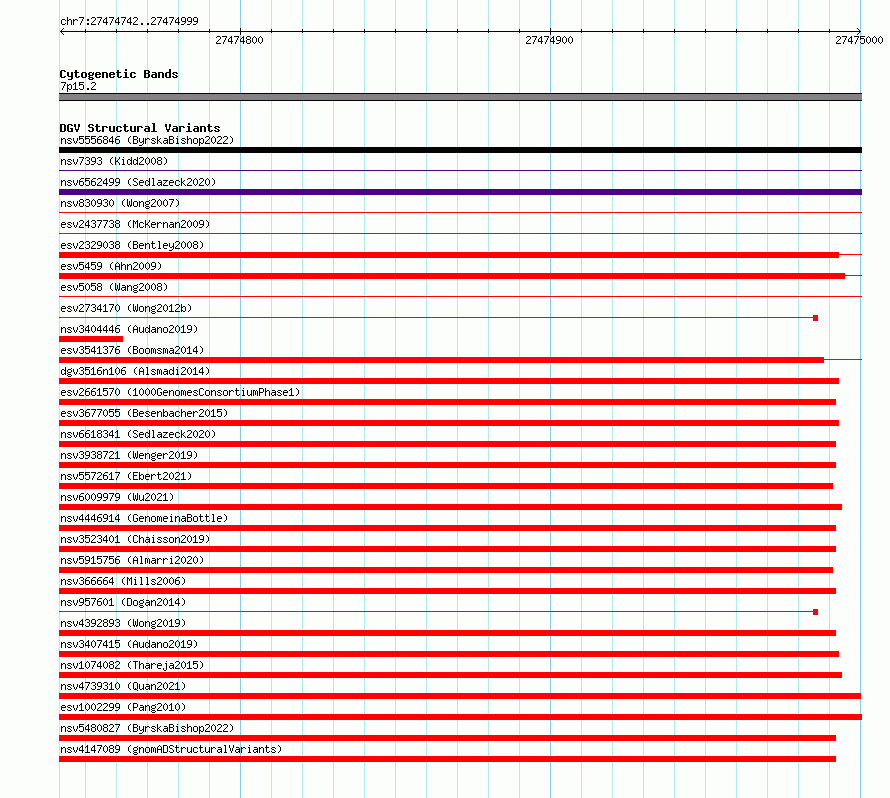Click the red square end marker of esv2734170

point(816,318)
